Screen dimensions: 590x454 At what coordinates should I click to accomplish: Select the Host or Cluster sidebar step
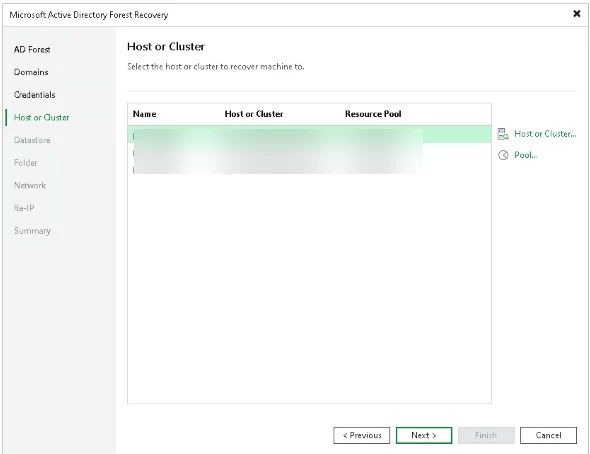(41, 117)
